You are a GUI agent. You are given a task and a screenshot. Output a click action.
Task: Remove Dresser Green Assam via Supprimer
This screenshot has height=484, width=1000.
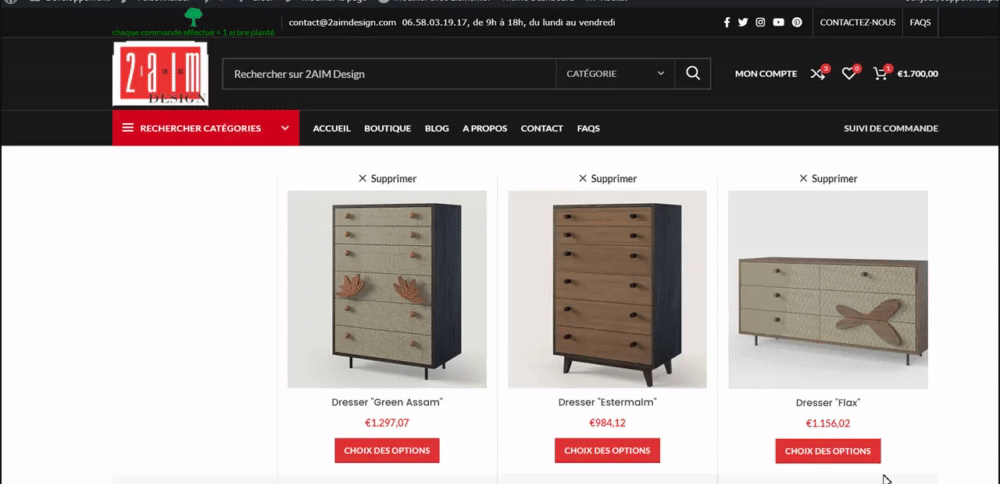point(387,179)
